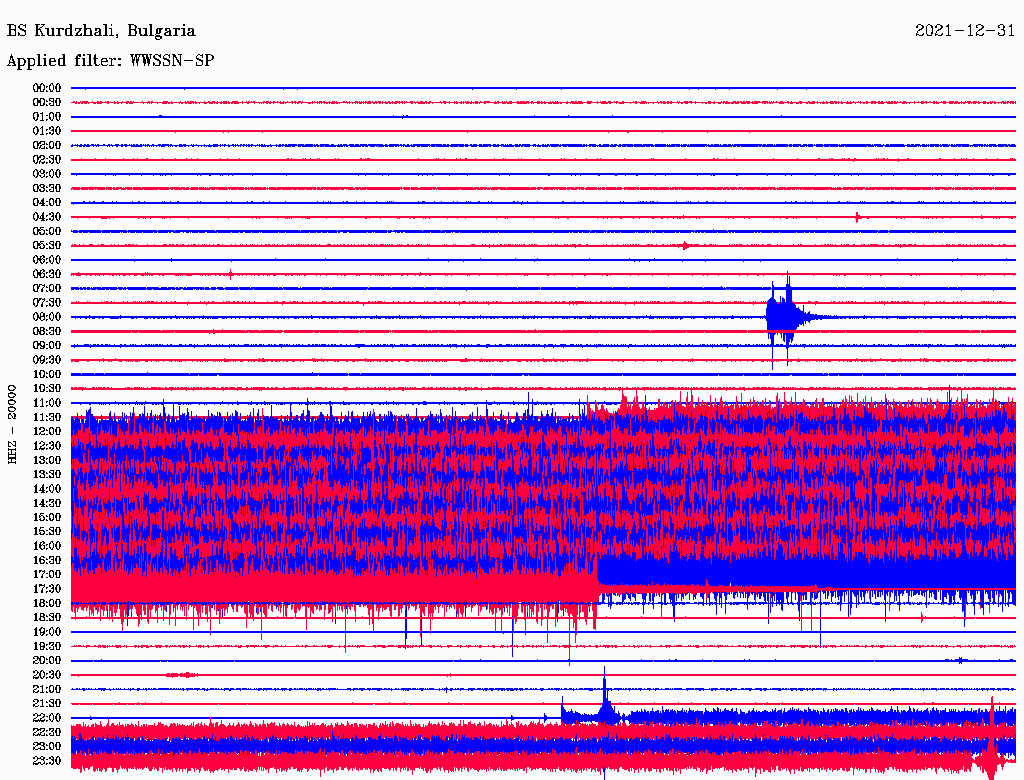Click the 19:00 time label
Viewport: 1024px width, 780px height.
point(47,632)
